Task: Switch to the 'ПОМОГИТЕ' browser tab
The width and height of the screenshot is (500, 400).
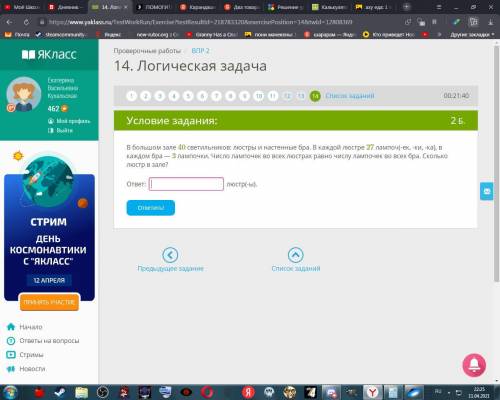Action: [x=154, y=7]
